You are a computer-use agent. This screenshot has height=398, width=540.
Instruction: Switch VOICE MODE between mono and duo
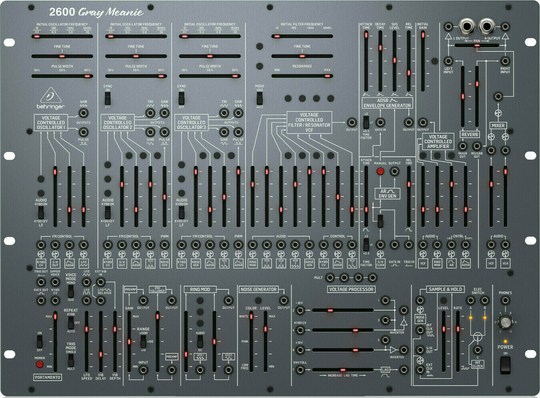click(x=71, y=292)
